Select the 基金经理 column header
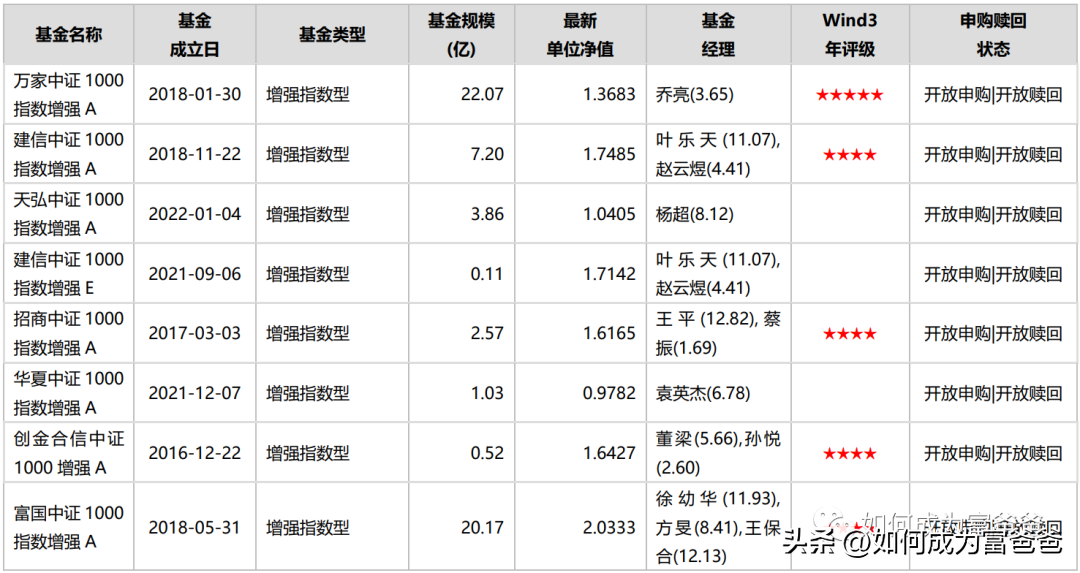The image size is (1080, 573). [x=718, y=35]
